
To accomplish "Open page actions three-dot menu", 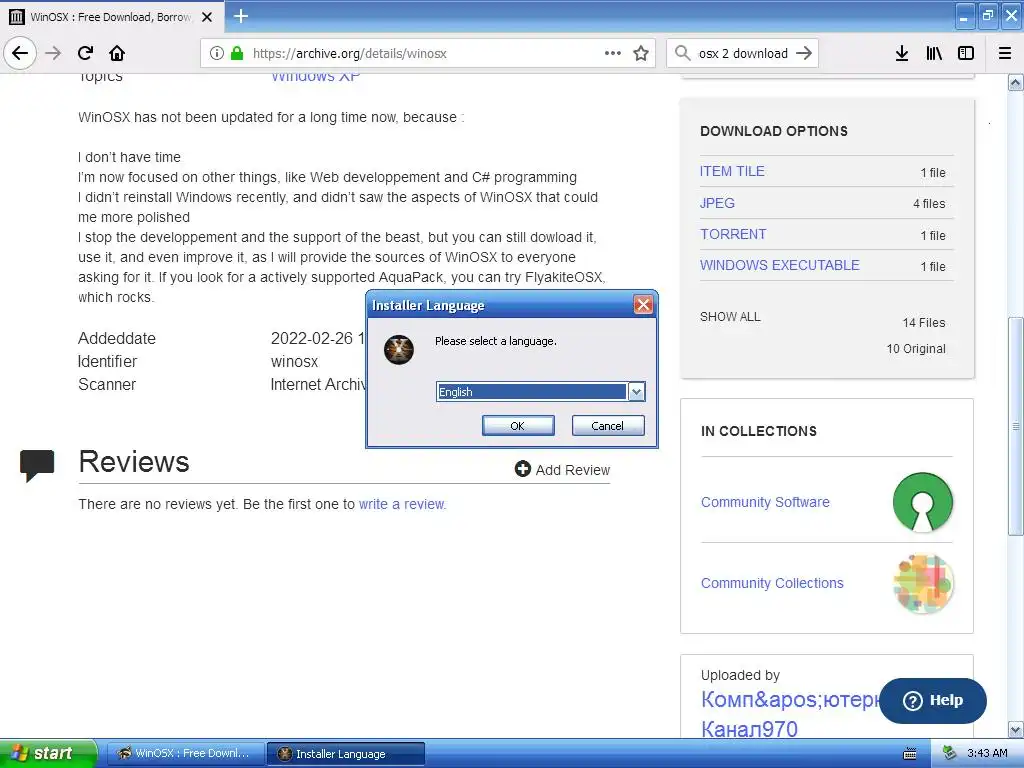I will pos(613,53).
